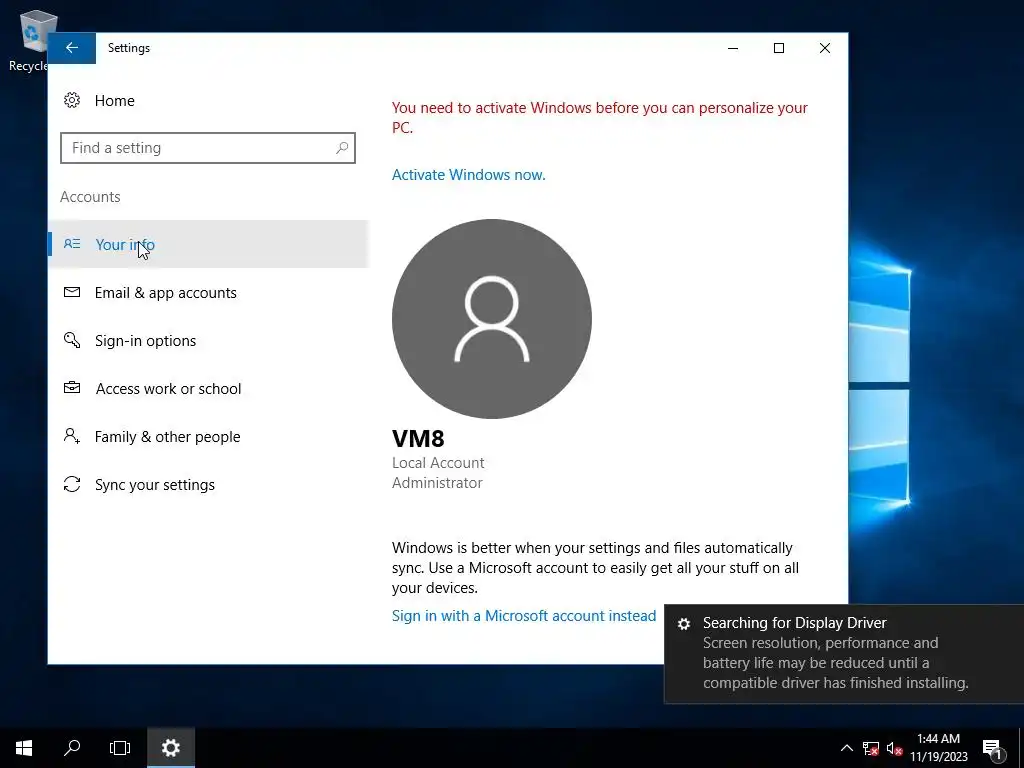The height and width of the screenshot is (768, 1024).
Task: Open the Action Center notification icon
Action: point(992,748)
